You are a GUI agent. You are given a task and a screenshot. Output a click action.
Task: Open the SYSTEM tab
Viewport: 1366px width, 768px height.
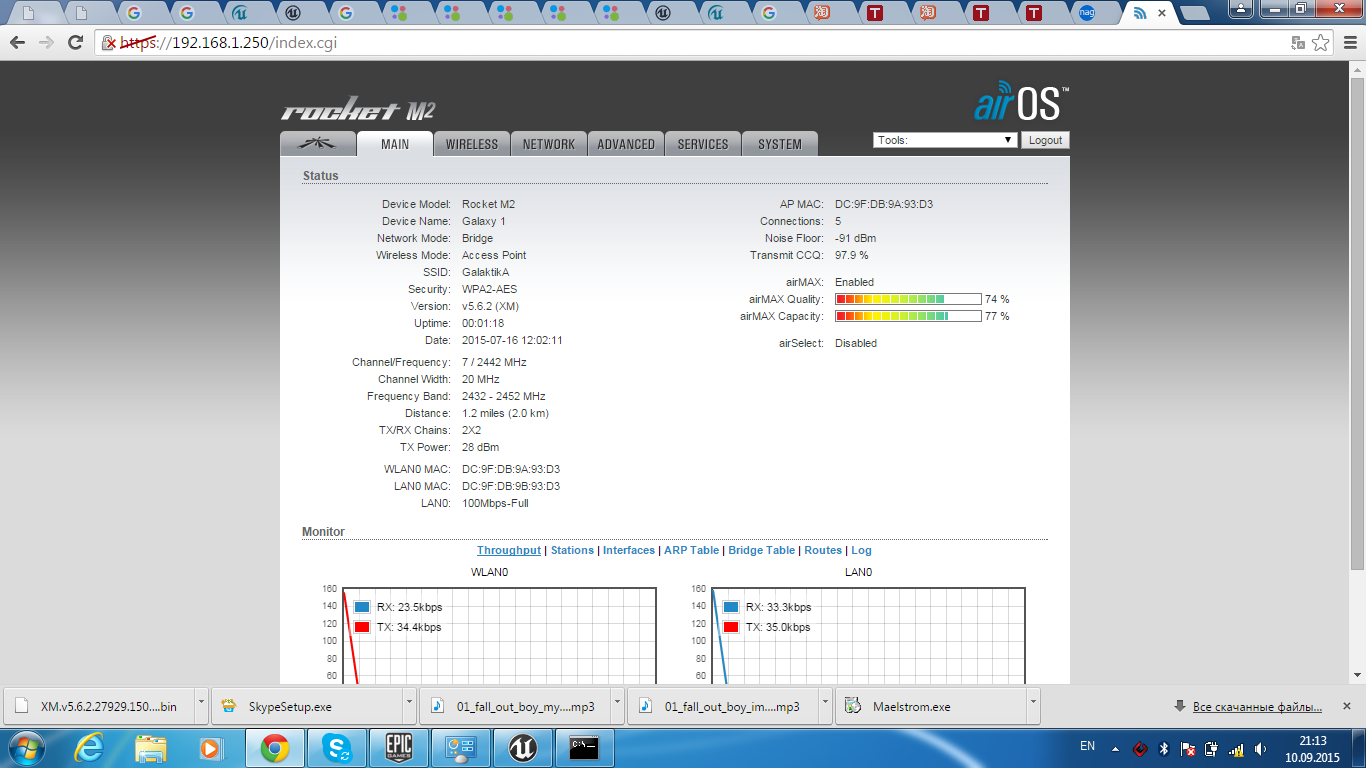pos(779,144)
